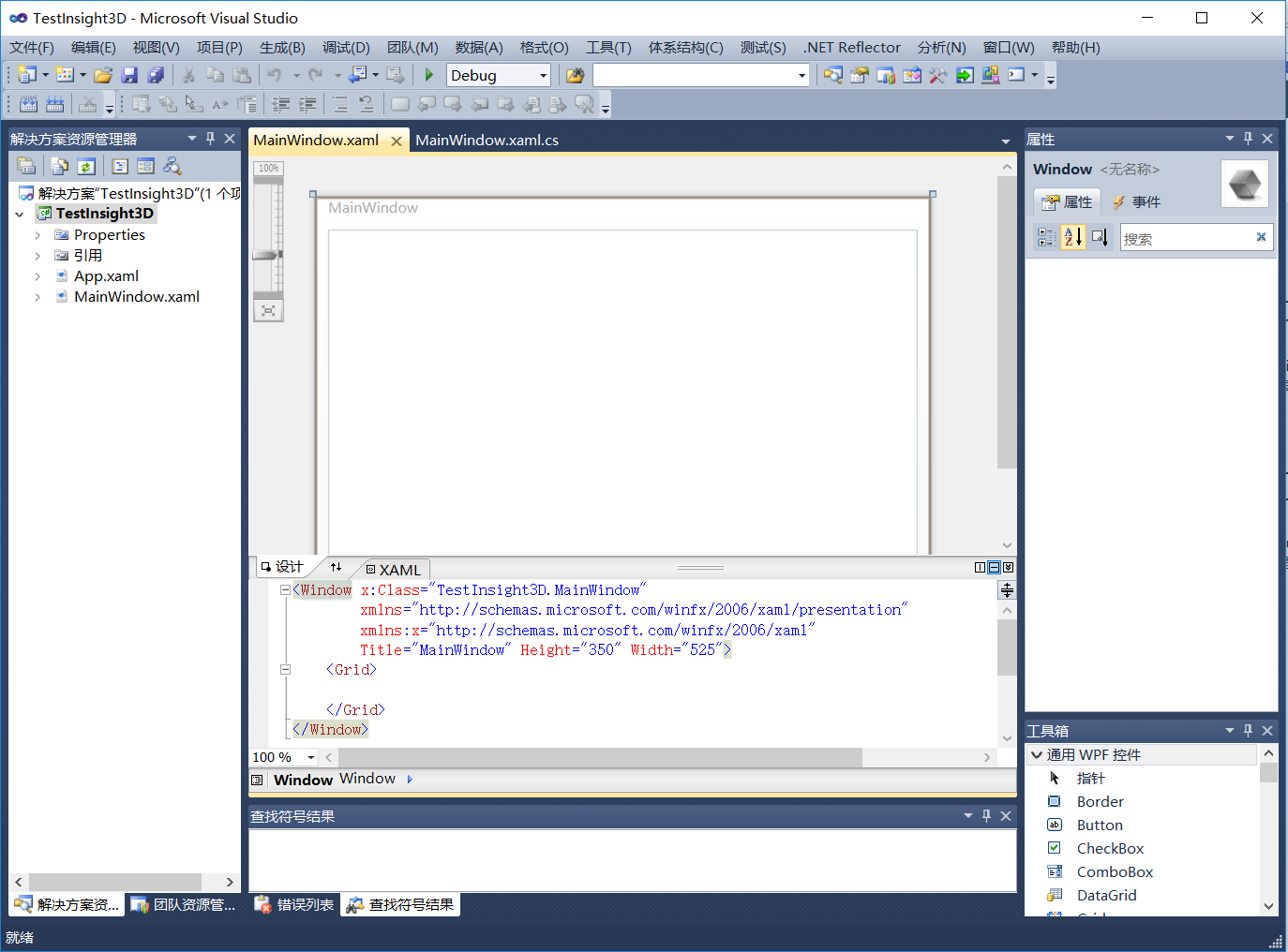
Task: Open the Properties Window toolbar icon
Action: coord(859,75)
